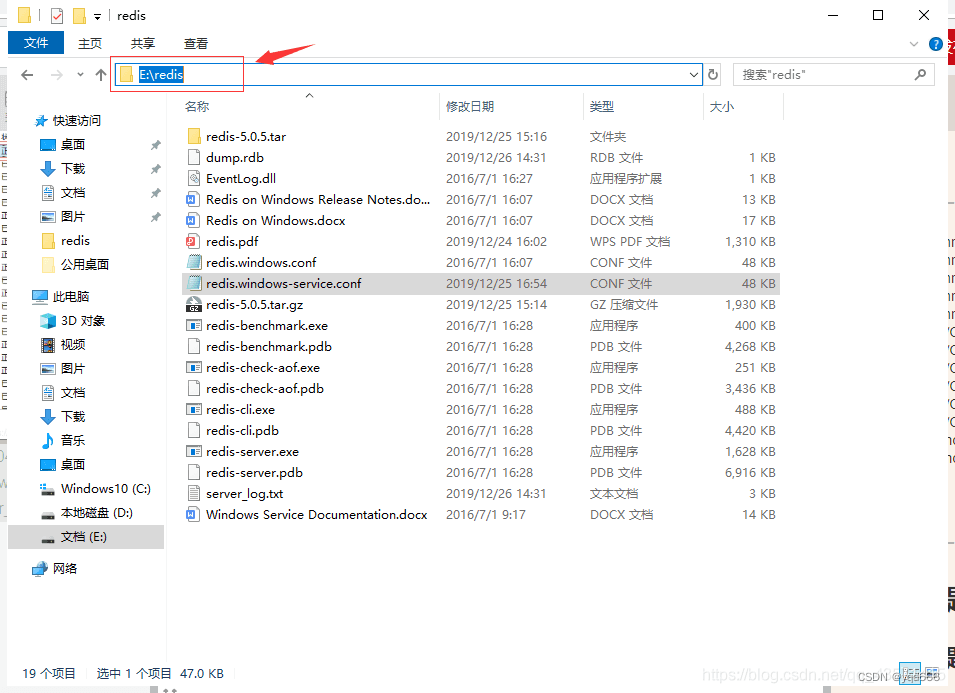
Task: Select 文档 (E:) drive
Action: click(83, 536)
